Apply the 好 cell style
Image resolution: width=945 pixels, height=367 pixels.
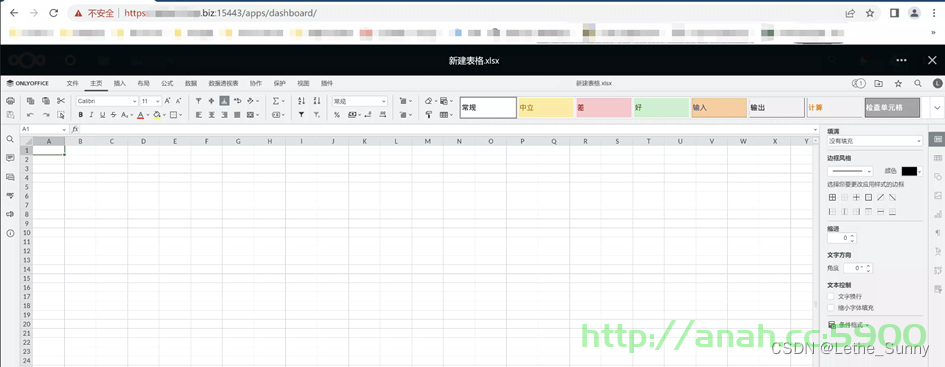(661, 108)
